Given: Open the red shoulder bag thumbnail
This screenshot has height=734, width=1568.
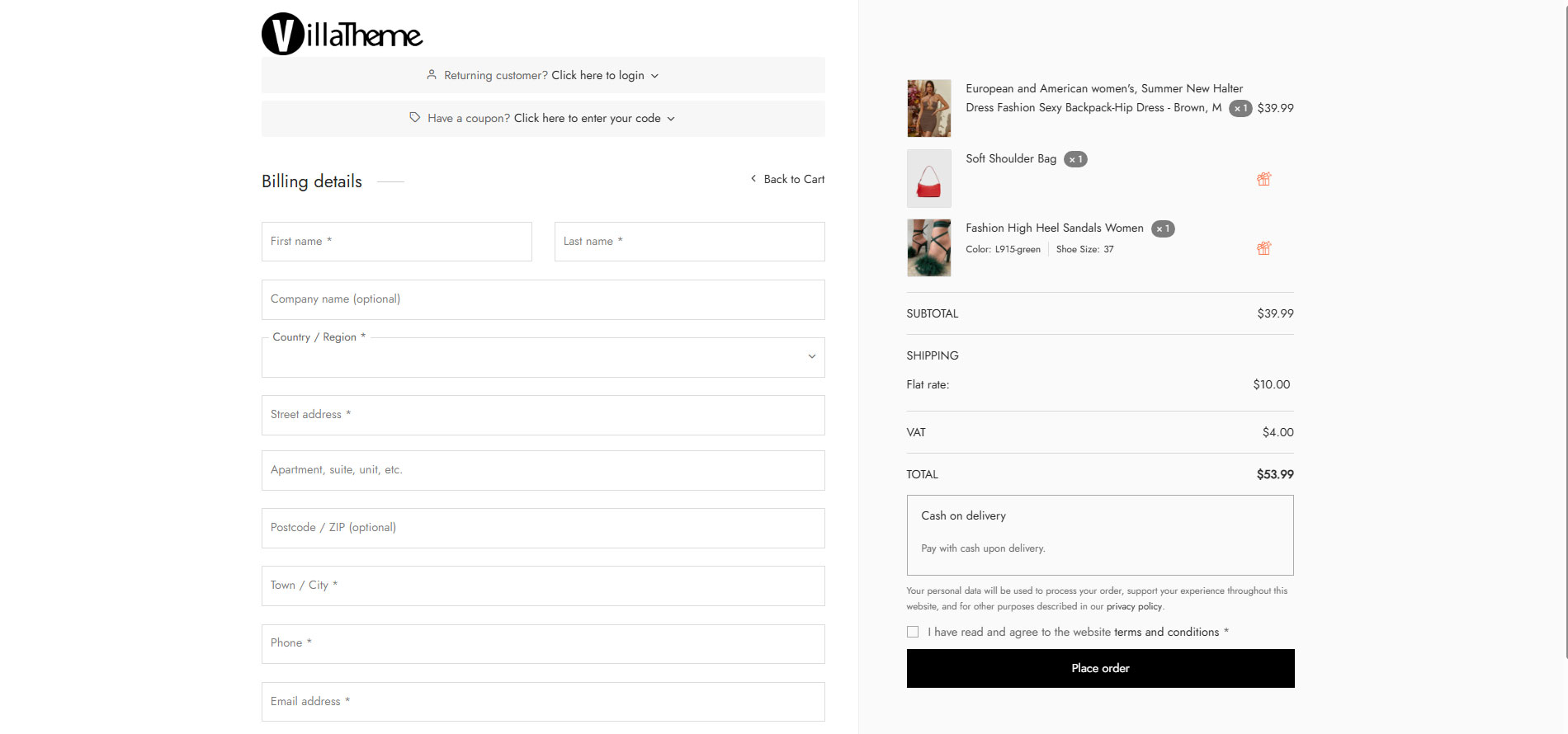Looking at the screenshot, I should click(x=928, y=178).
